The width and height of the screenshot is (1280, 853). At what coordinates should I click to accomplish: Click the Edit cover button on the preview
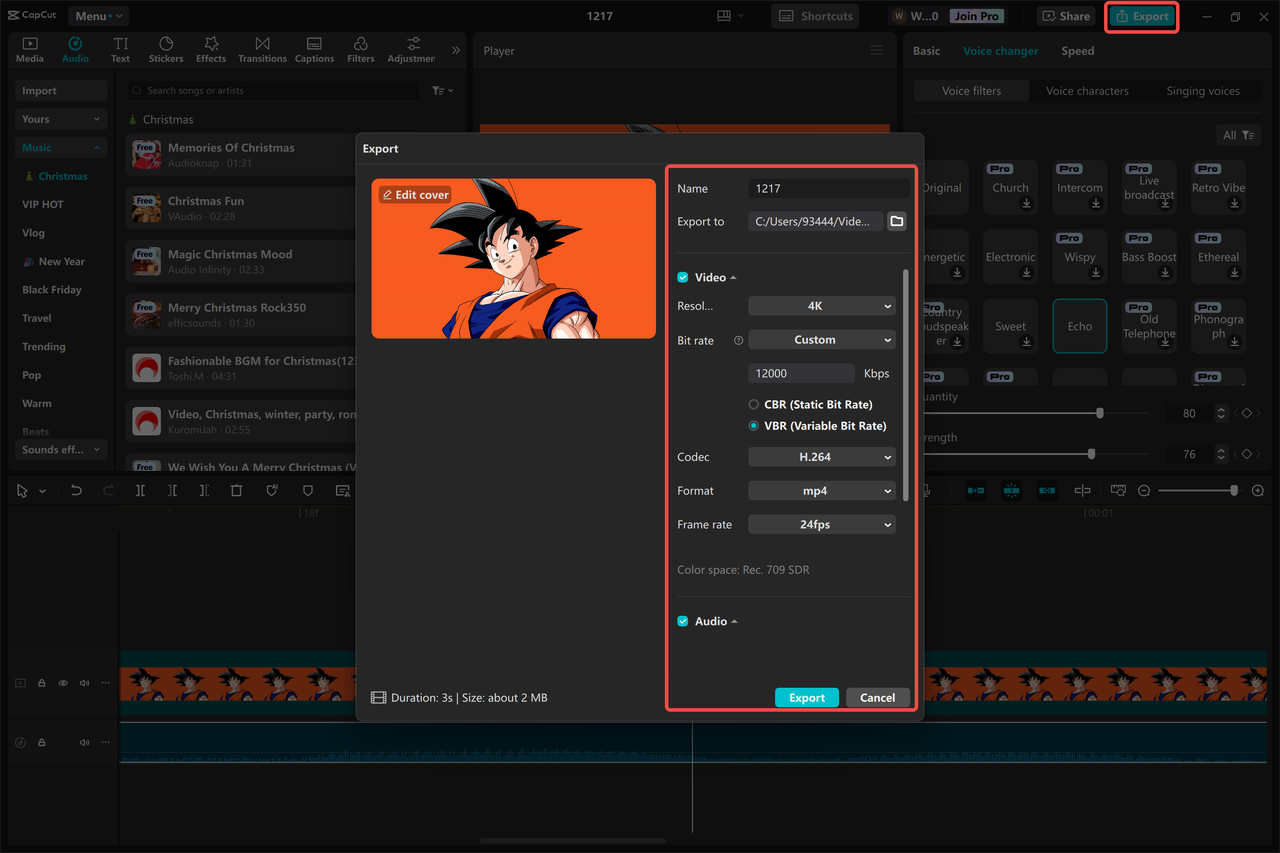[x=414, y=194]
